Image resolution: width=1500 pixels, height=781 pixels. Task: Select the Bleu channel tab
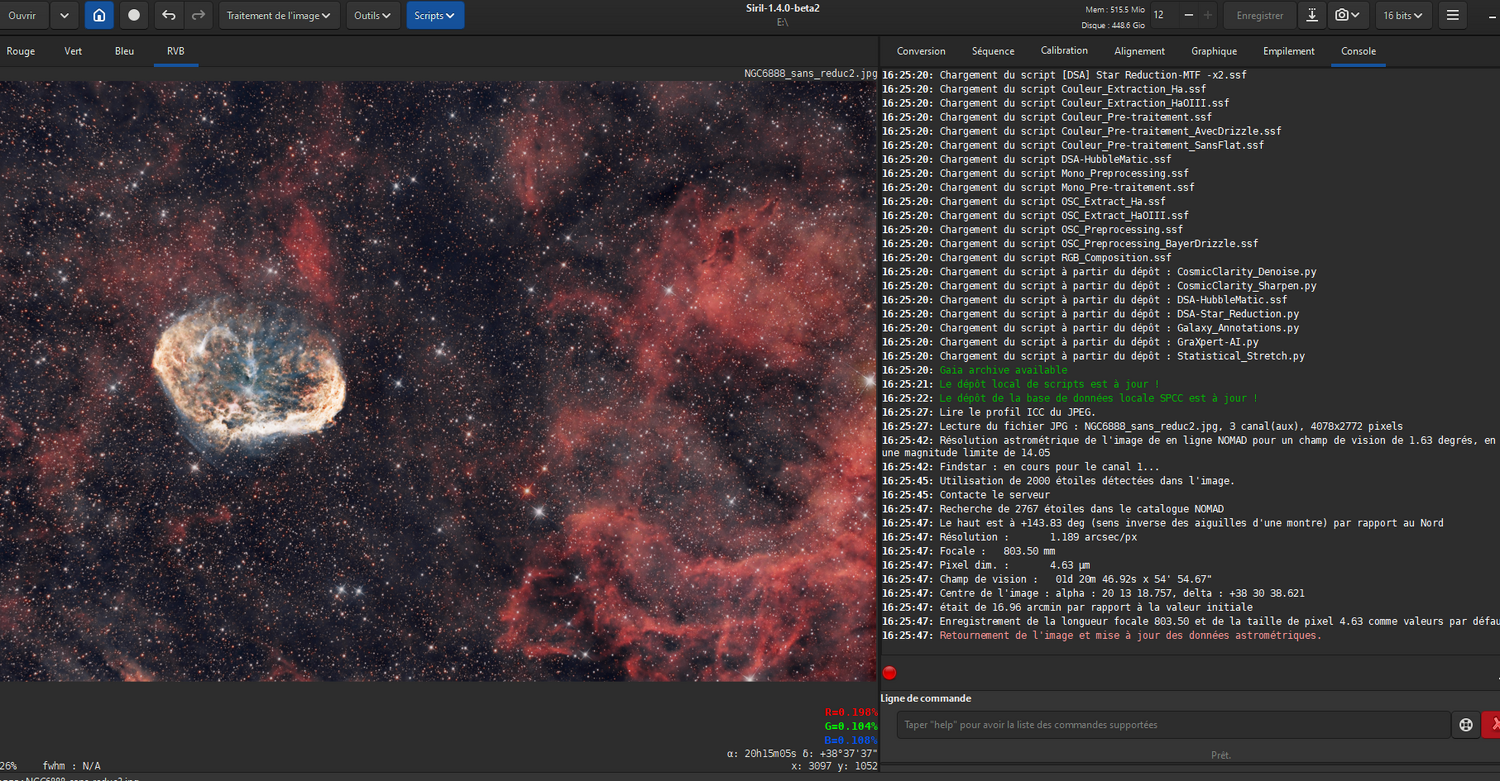click(x=124, y=51)
